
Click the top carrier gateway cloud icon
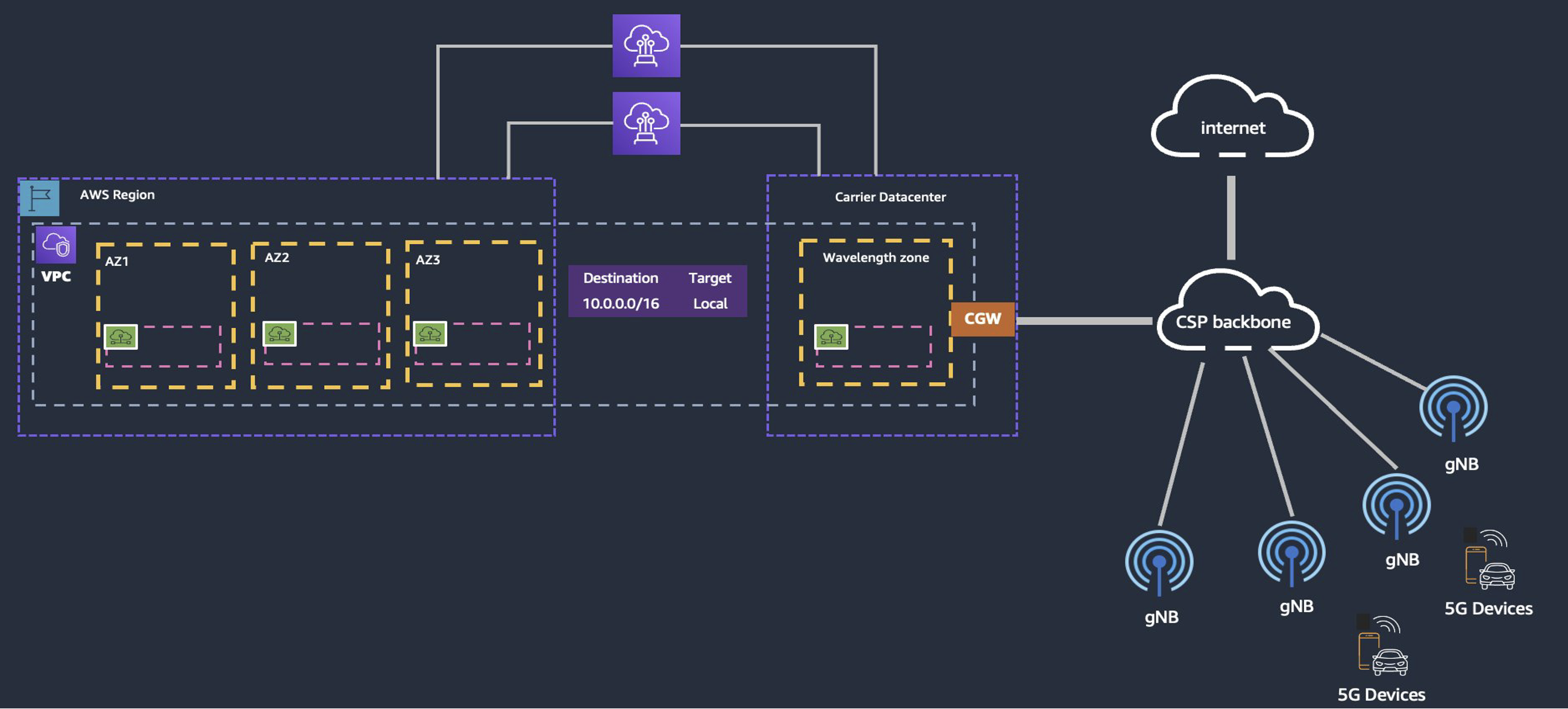pos(647,46)
